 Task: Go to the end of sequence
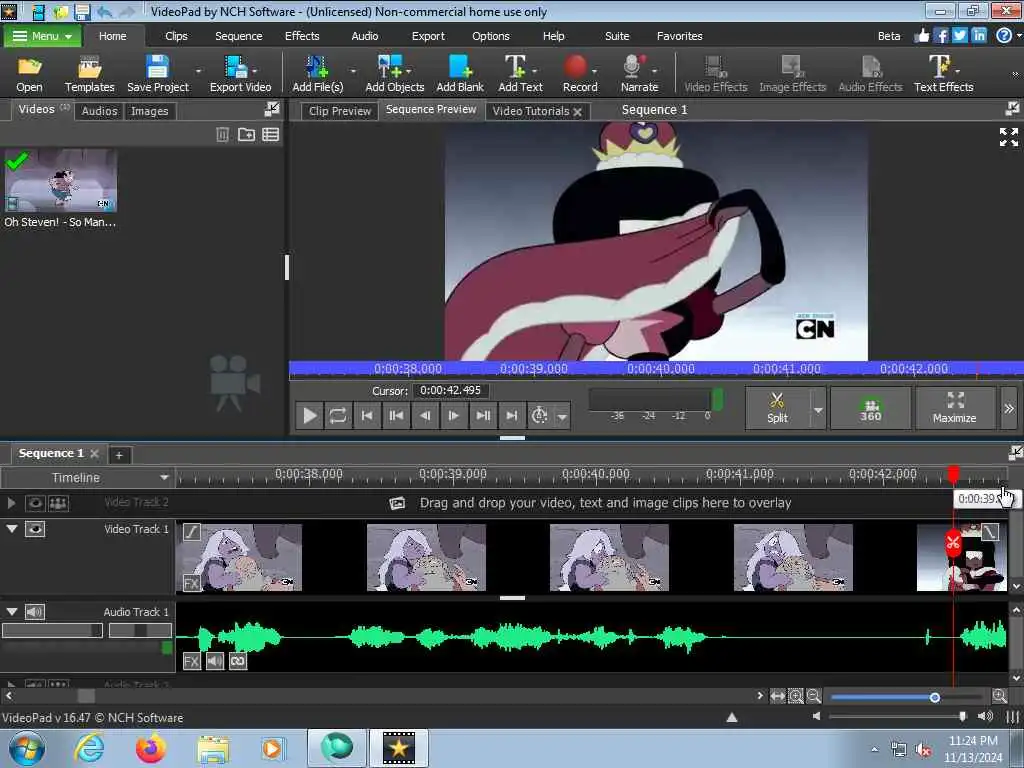click(x=511, y=415)
